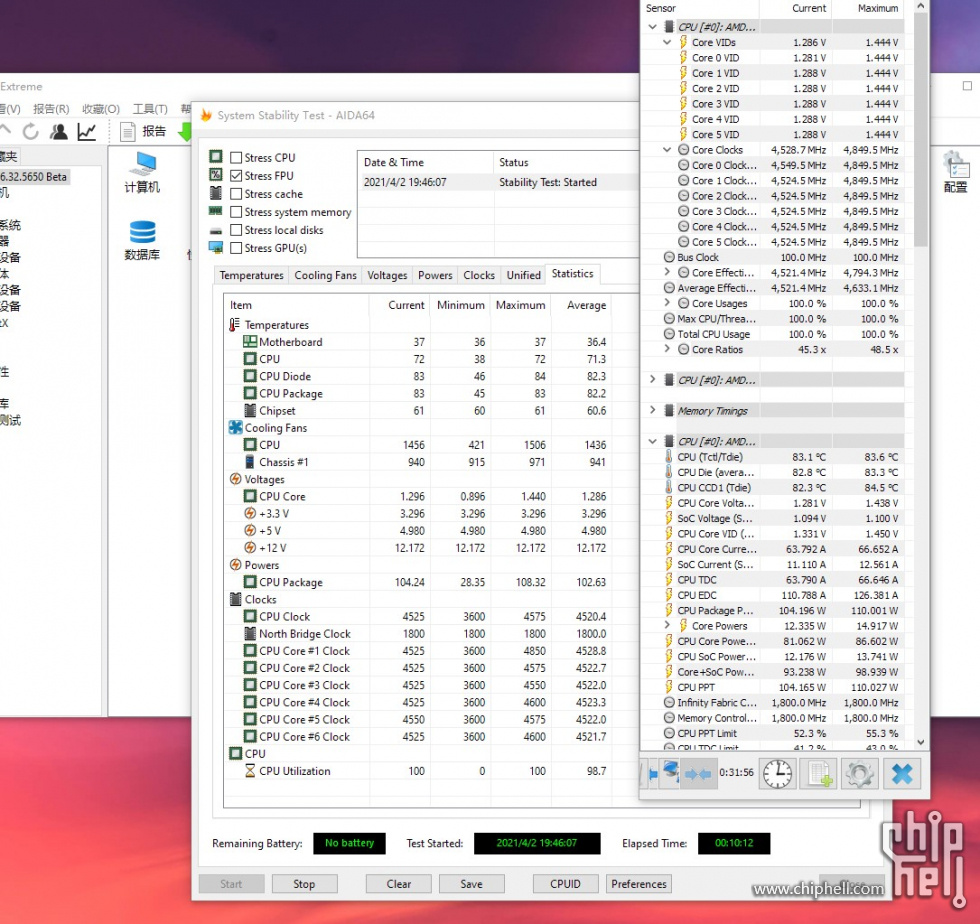Enable the Stress GPU(s) checkbox
980x924 pixels.
pyautogui.click(x=236, y=248)
